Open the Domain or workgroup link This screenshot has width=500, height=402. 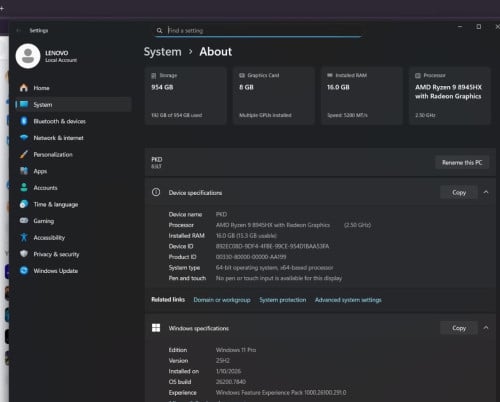[x=222, y=300]
